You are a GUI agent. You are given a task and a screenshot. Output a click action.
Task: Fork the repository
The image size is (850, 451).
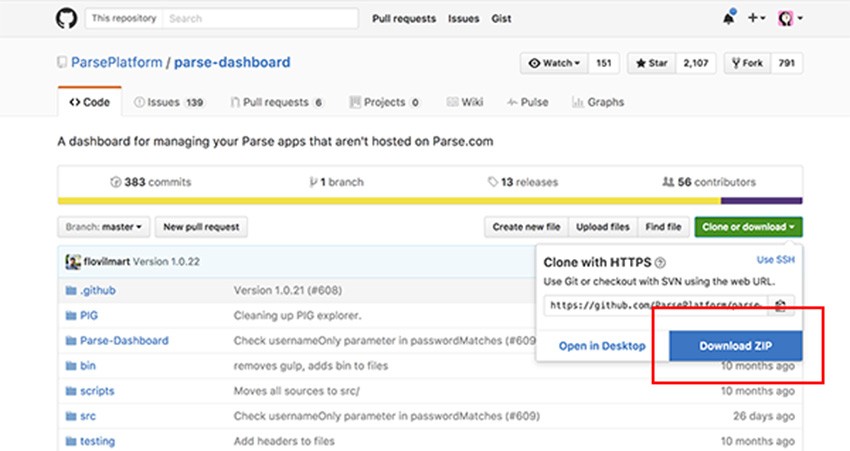748,63
